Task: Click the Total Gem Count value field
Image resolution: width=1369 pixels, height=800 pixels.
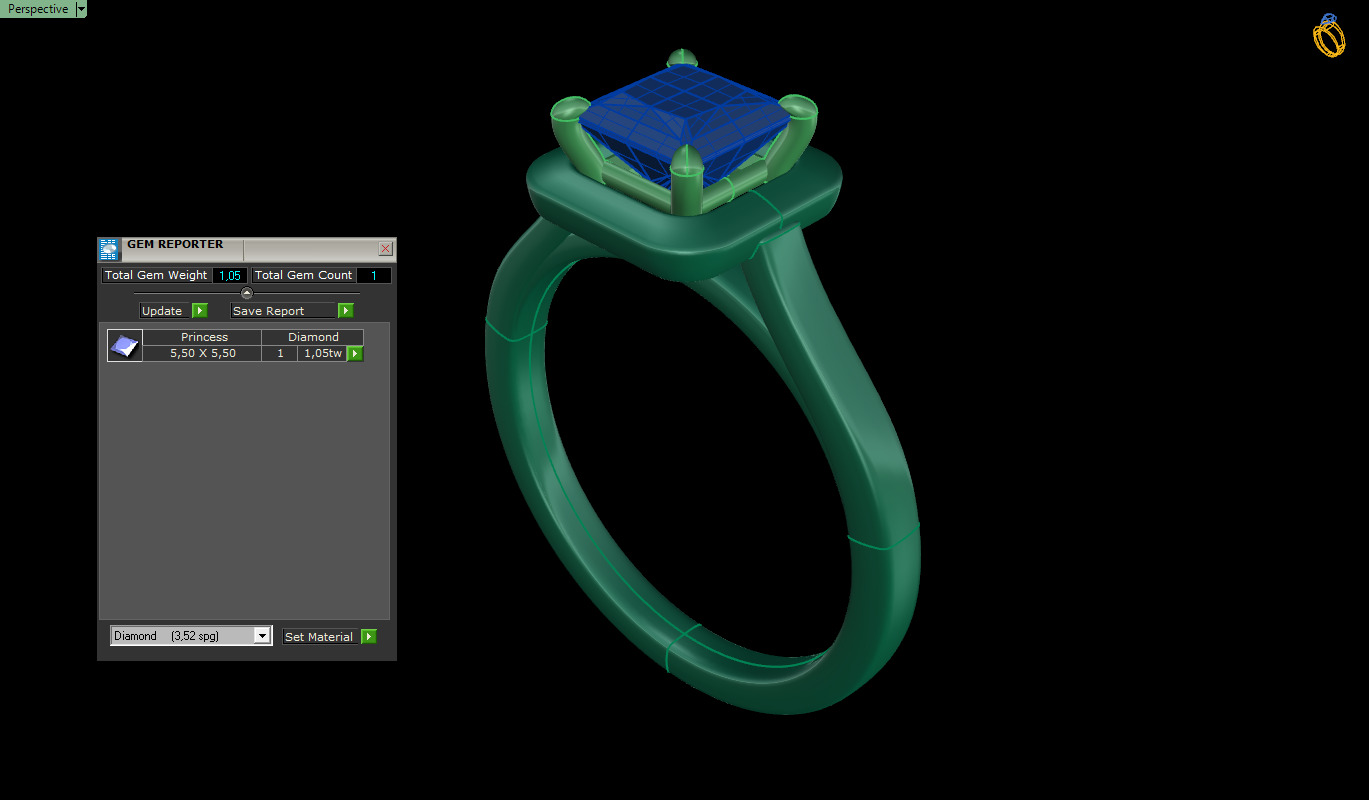Action: (x=374, y=275)
